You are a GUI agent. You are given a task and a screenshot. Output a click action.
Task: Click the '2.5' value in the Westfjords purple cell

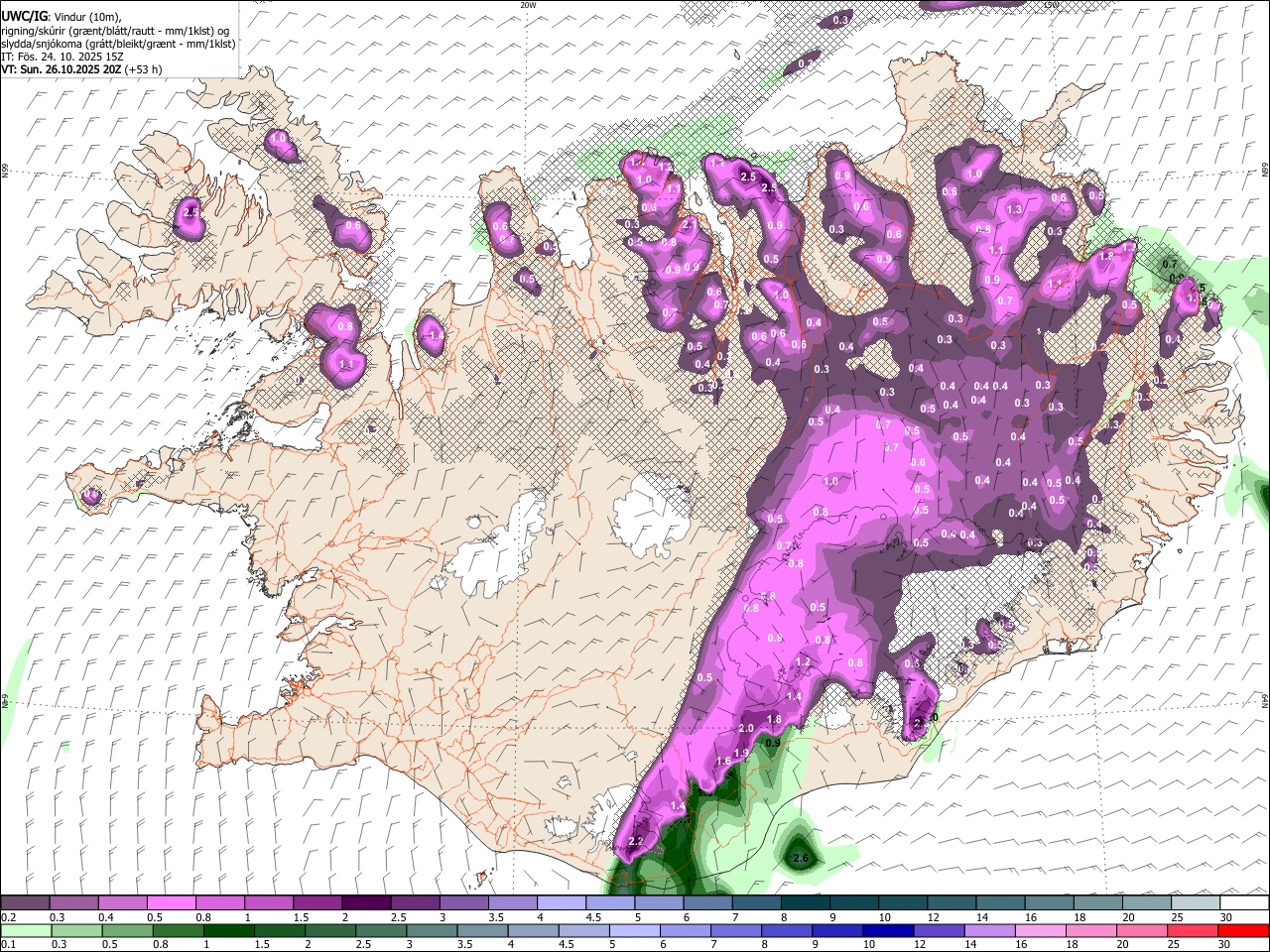pyautogui.click(x=191, y=212)
